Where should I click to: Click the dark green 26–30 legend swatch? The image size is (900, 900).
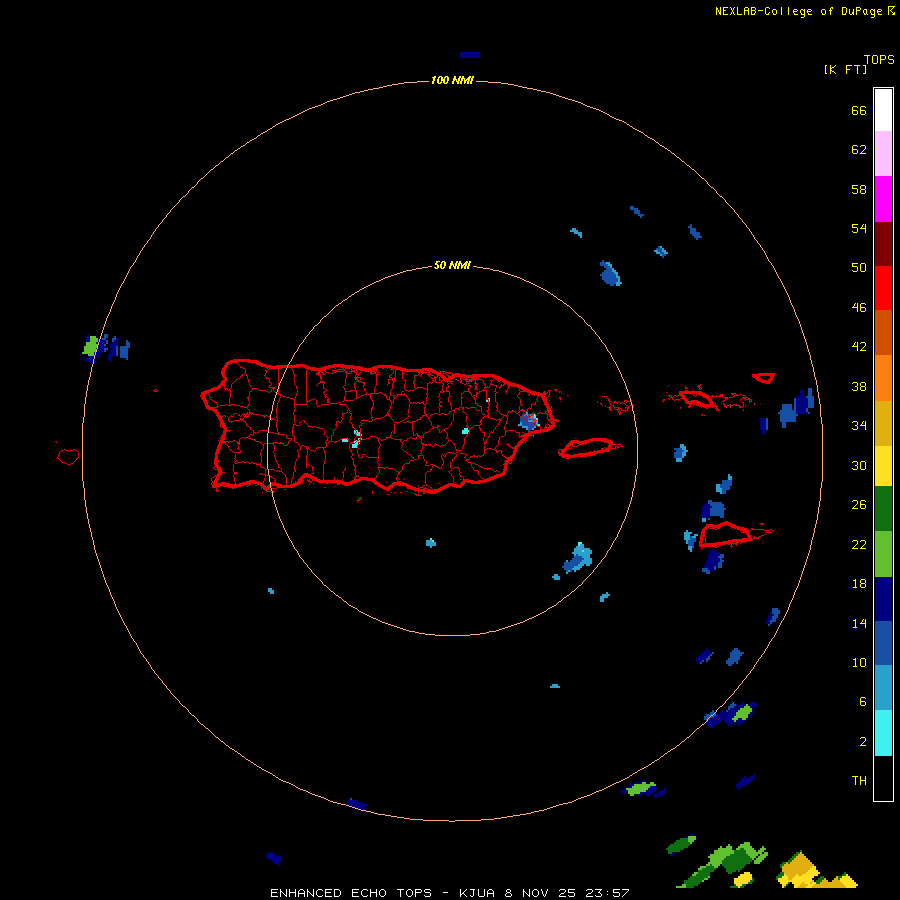point(883,509)
